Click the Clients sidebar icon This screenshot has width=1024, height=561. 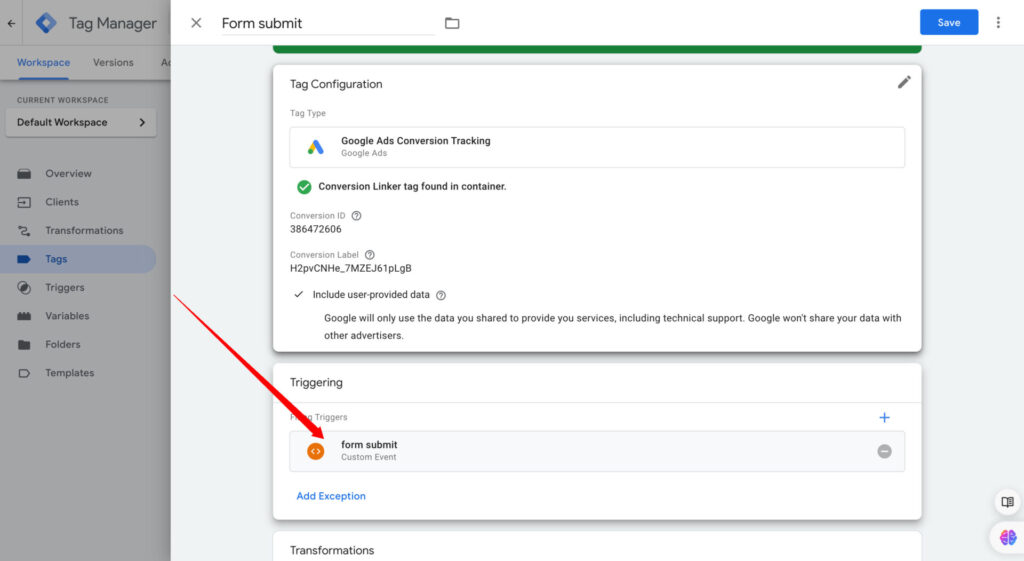coord(24,202)
